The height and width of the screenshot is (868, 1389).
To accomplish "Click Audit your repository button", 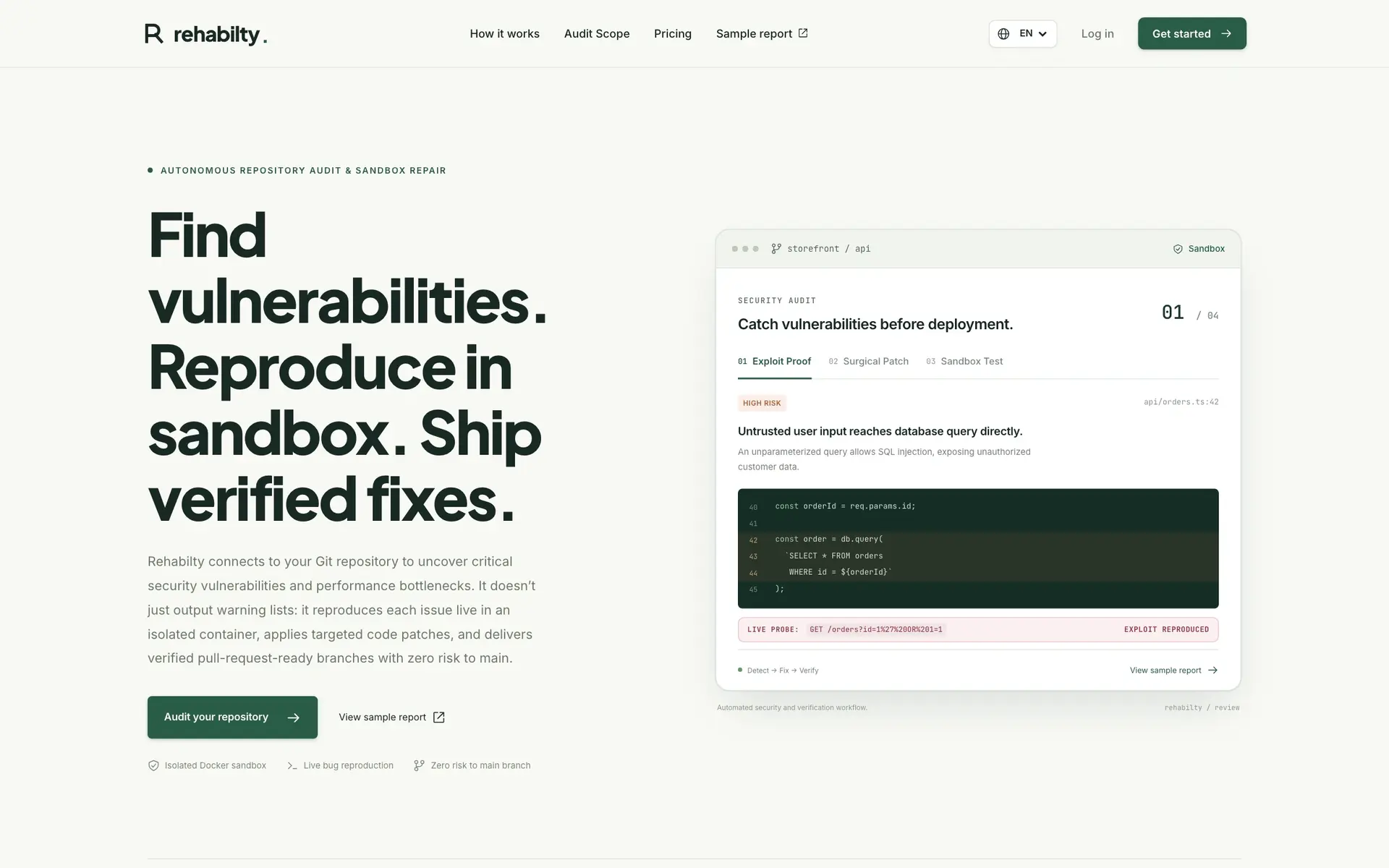I will (232, 718).
